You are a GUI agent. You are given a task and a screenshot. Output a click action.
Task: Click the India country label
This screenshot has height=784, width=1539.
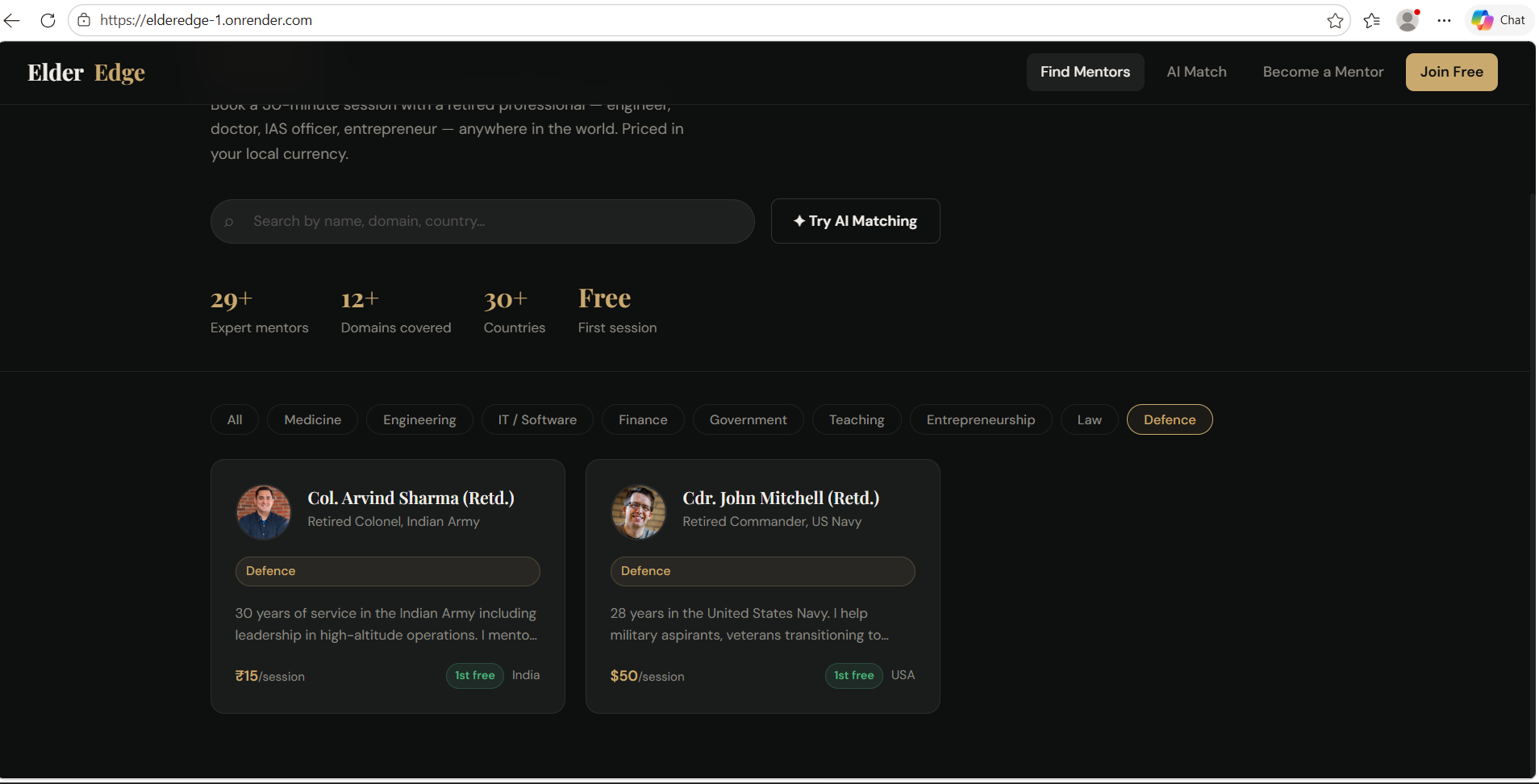[526, 675]
